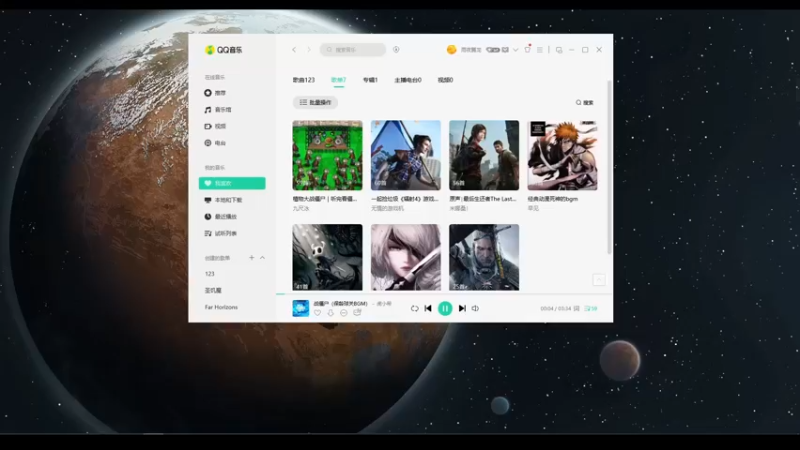Open playlist 123 in the sidebar
Viewport: 800px width, 450px height.
(x=210, y=274)
